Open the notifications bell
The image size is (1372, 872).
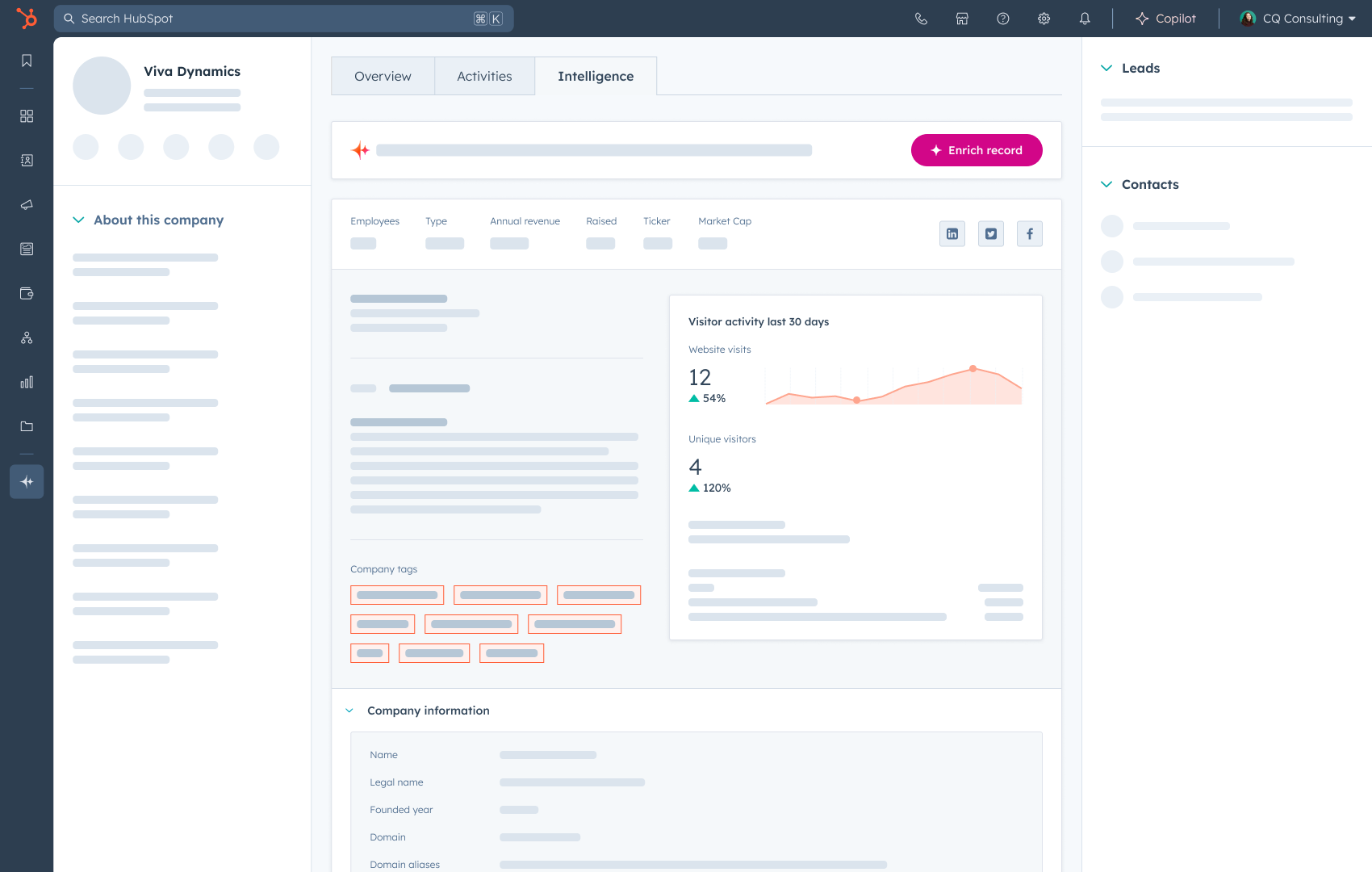[x=1085, y=19]
